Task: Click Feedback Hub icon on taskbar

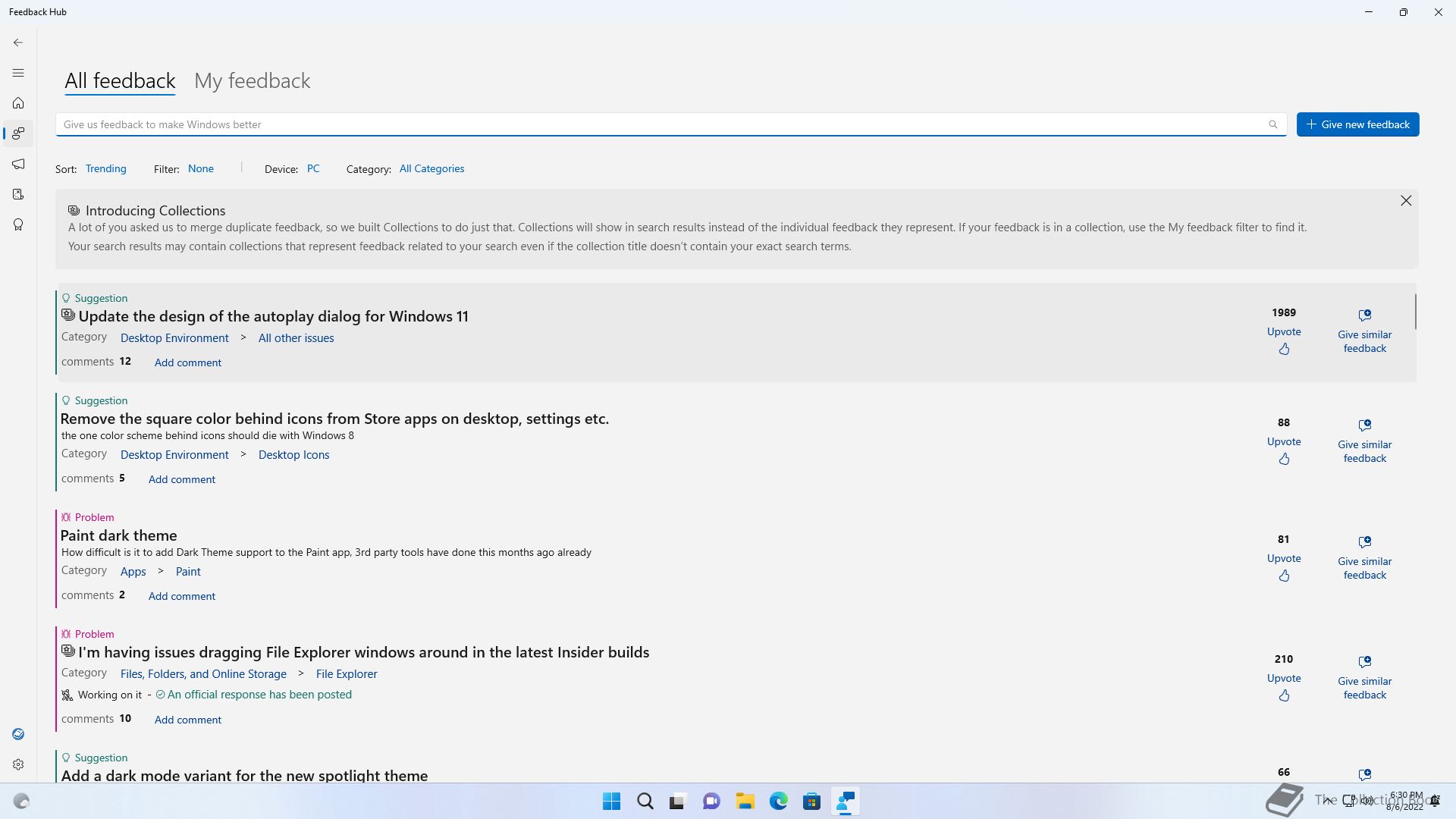Action: pyautogui.click(x=845, y=801)
